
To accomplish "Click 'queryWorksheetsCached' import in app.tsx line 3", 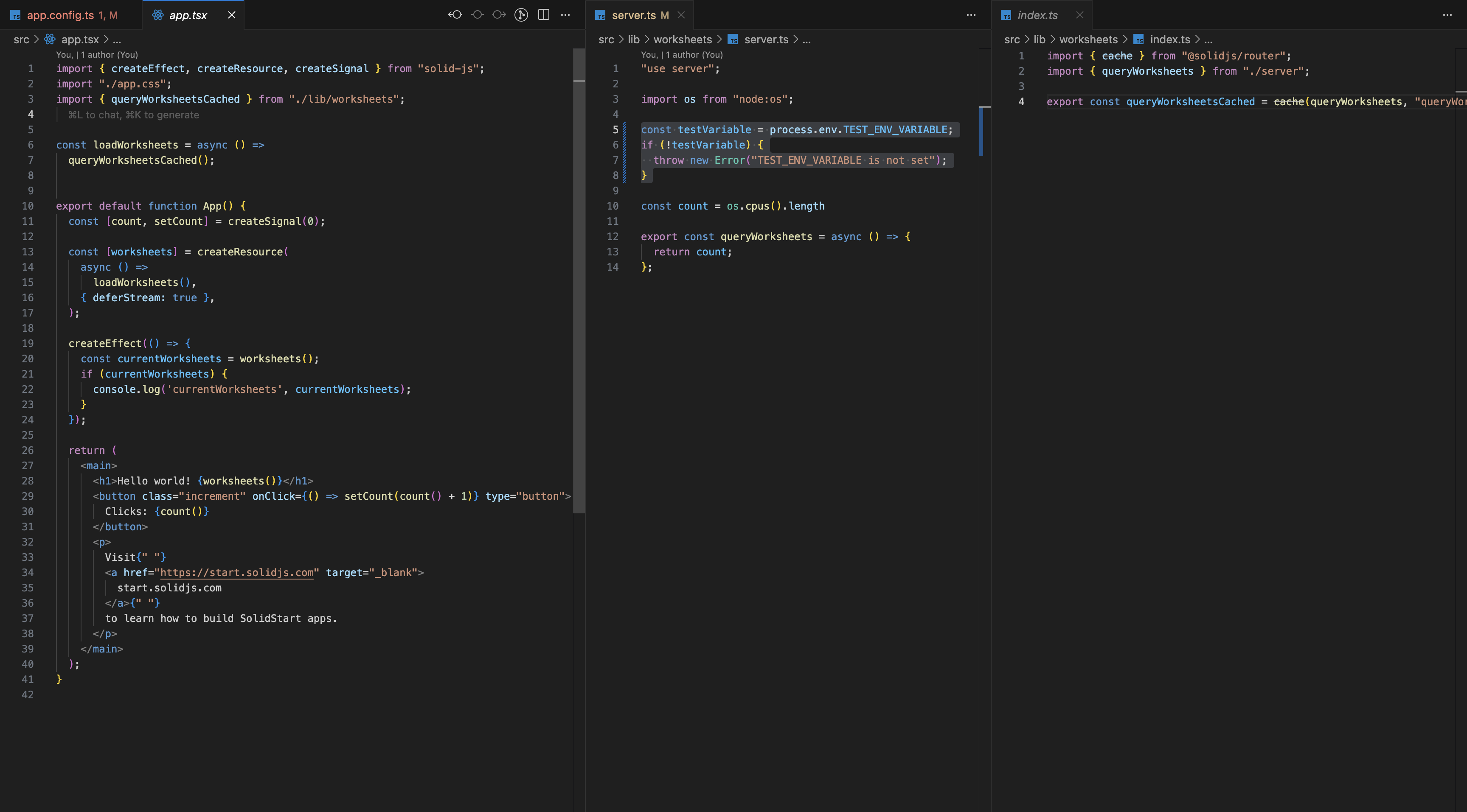I will (175, 99).
